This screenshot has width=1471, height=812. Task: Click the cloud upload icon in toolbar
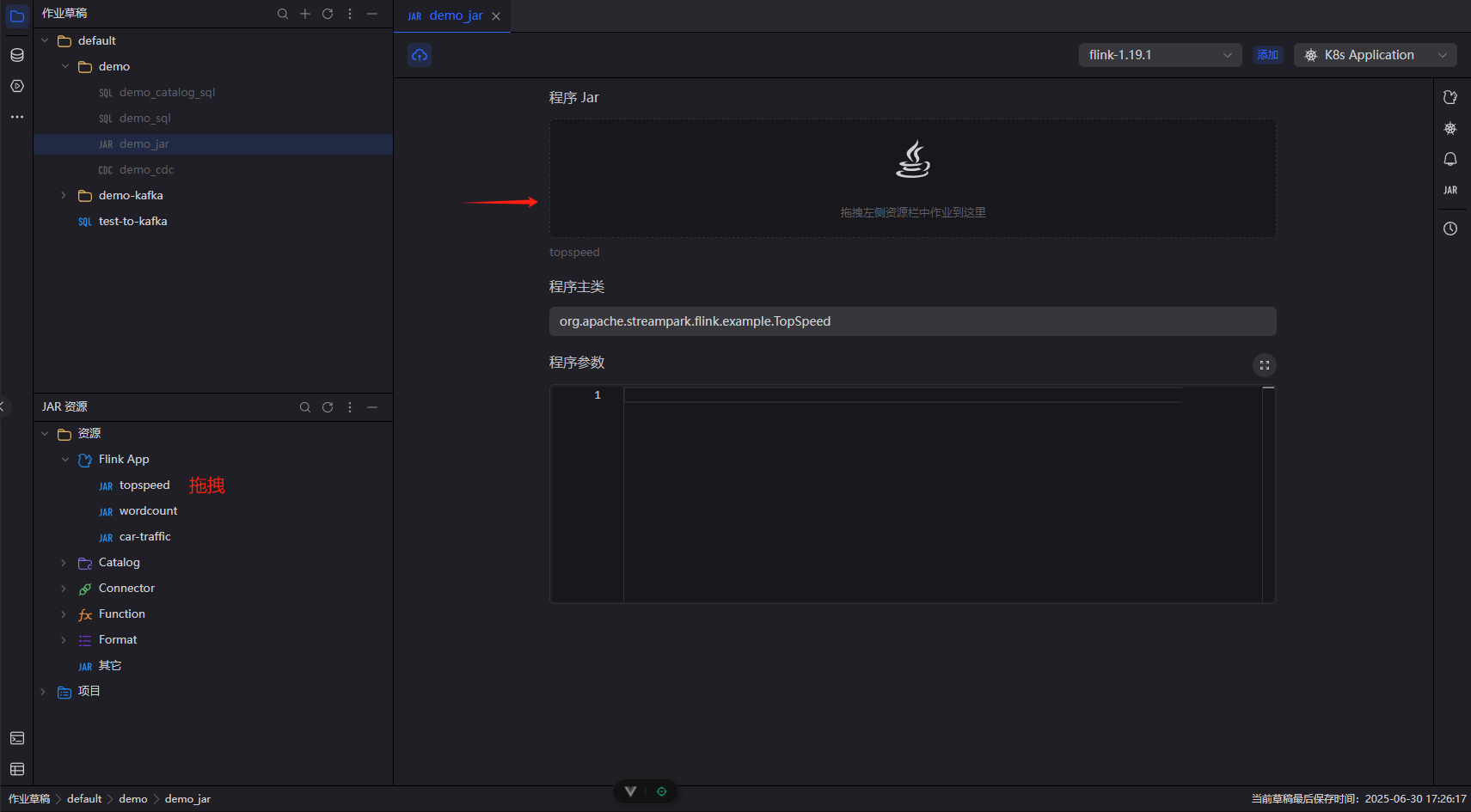click(420, 55)
